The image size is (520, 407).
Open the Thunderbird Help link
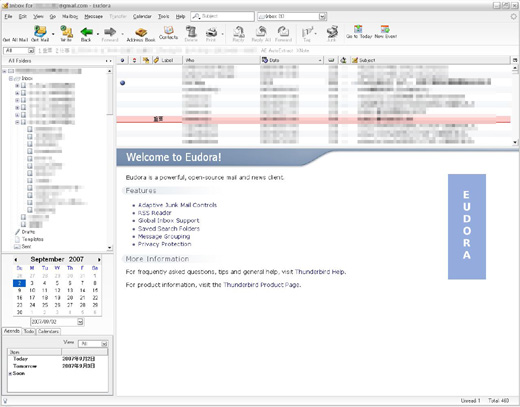pos(320,272)
